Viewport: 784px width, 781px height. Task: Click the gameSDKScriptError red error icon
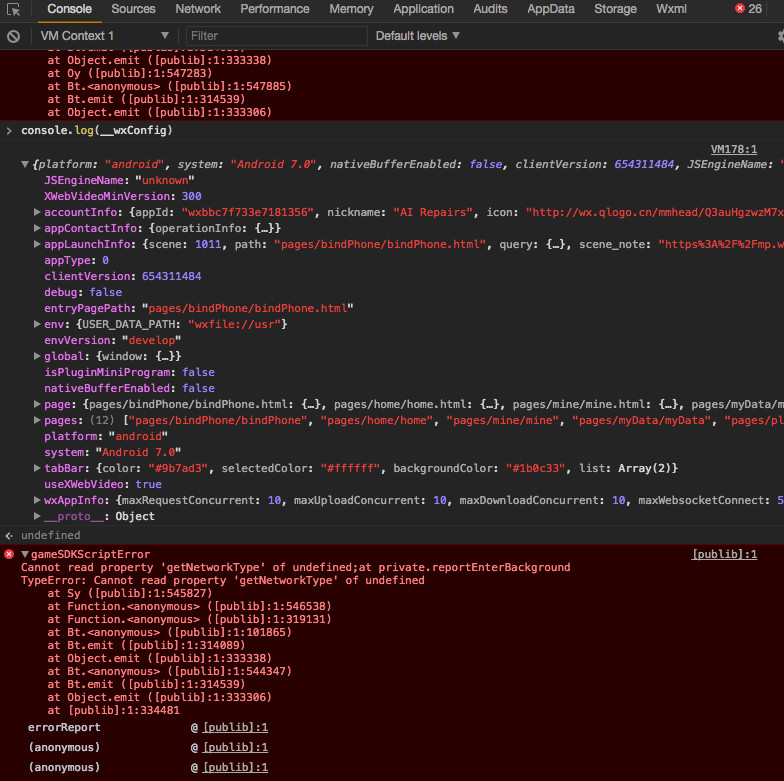[9, 554]
